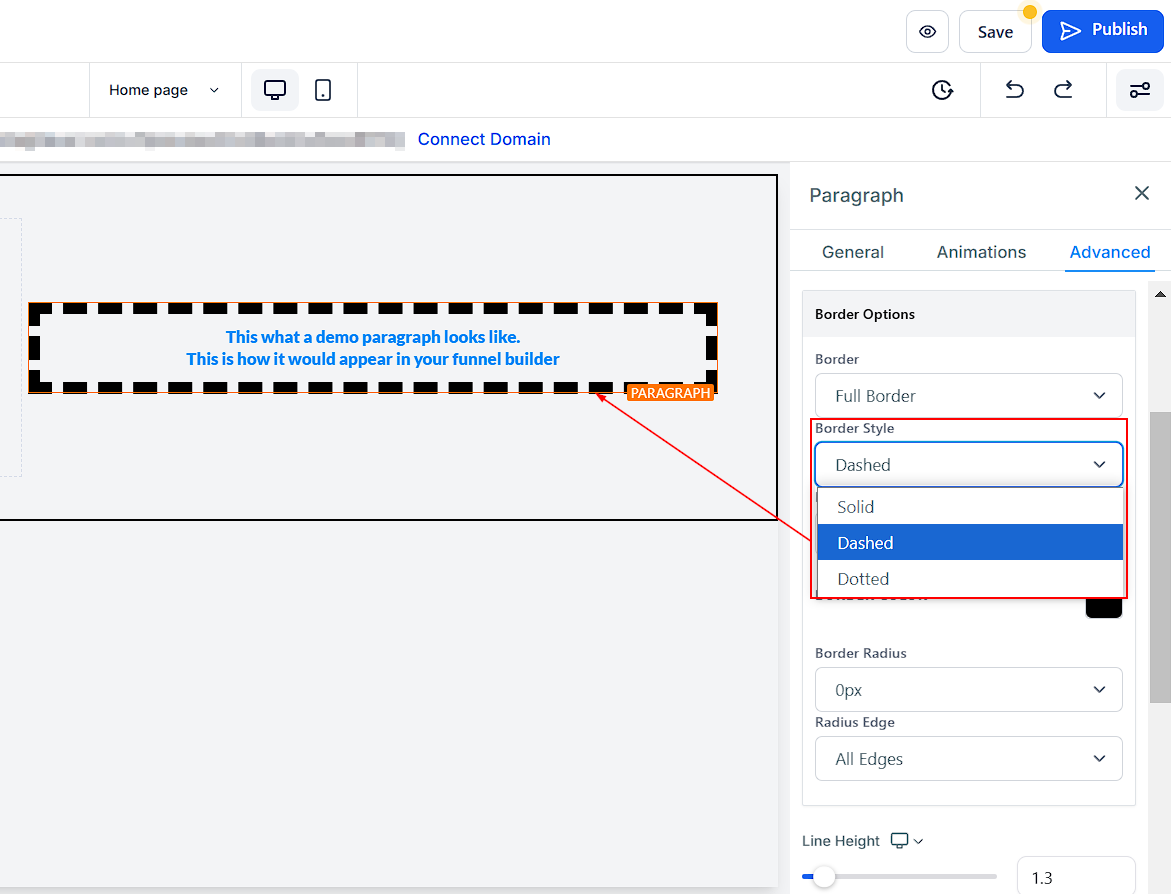Screen dimensions: 1171x894
Task: Open the settings sliders icon
Action: pos(1139,90)
